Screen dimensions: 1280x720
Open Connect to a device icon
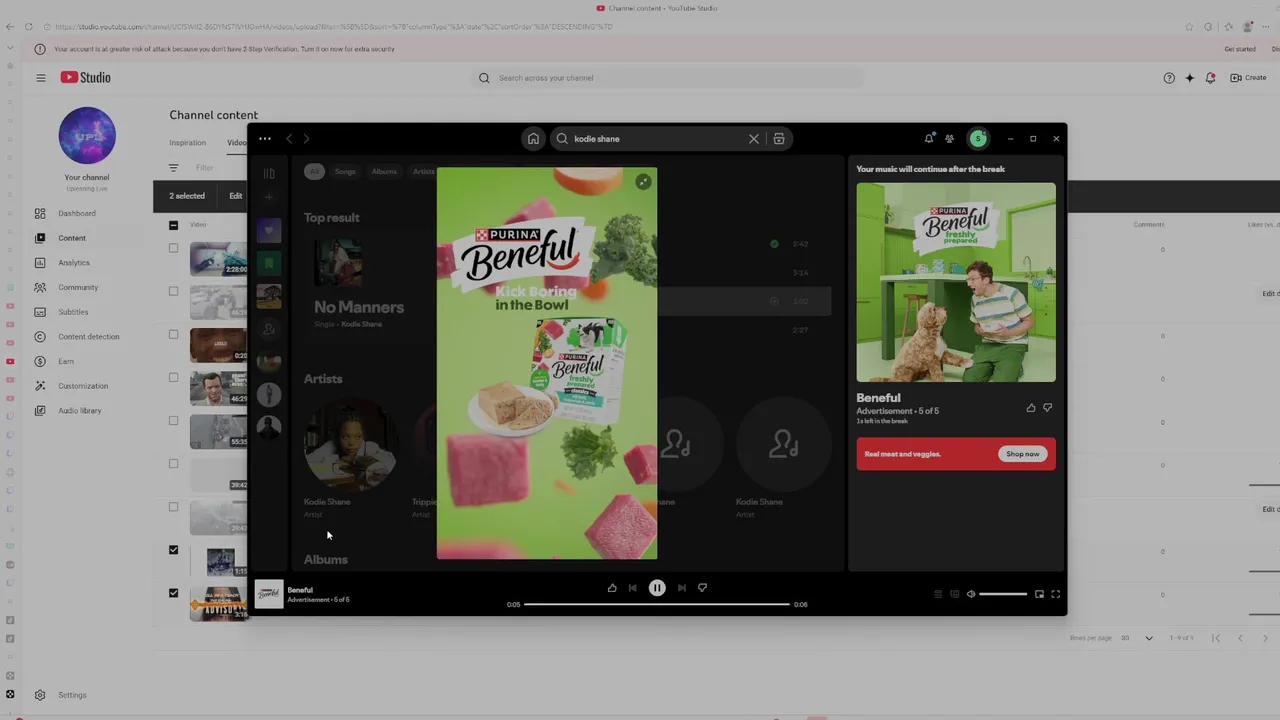(954, 594)
